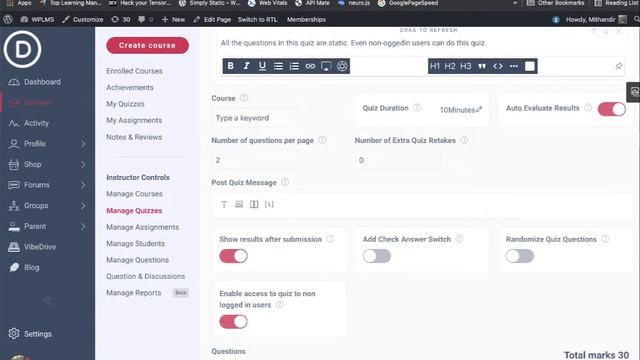Open help tooltip for Quiz Duration
640x360 pixels.
417,108
